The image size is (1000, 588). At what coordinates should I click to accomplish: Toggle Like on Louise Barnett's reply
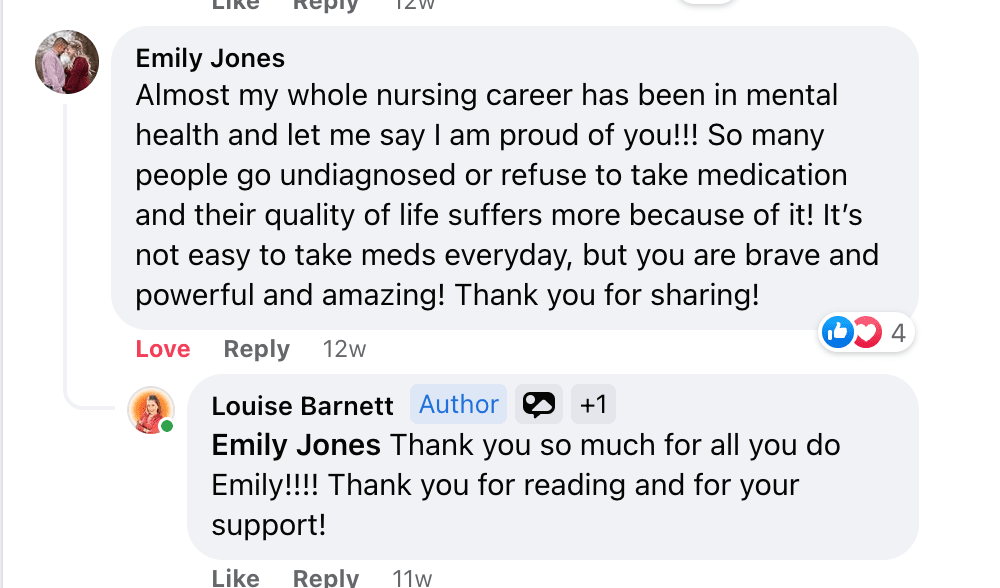pos(236,578)
